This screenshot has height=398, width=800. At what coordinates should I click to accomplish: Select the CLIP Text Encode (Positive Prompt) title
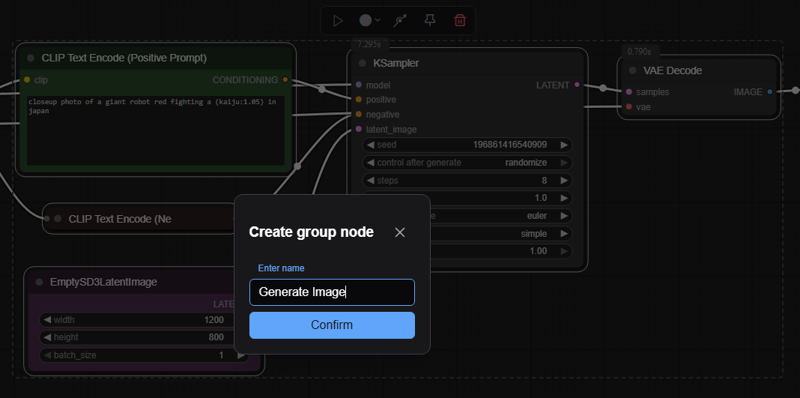[124, 58]
